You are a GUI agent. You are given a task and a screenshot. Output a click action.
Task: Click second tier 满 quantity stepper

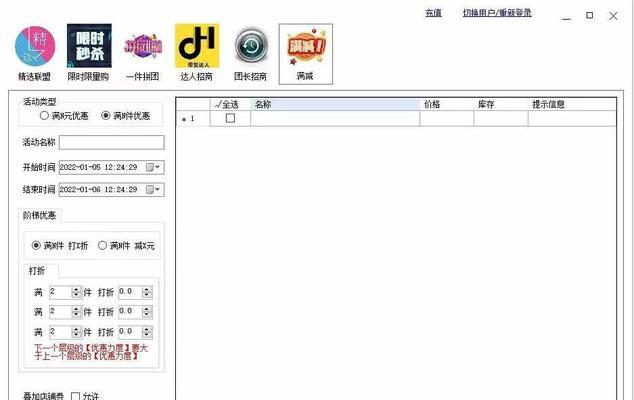(76, 312)
